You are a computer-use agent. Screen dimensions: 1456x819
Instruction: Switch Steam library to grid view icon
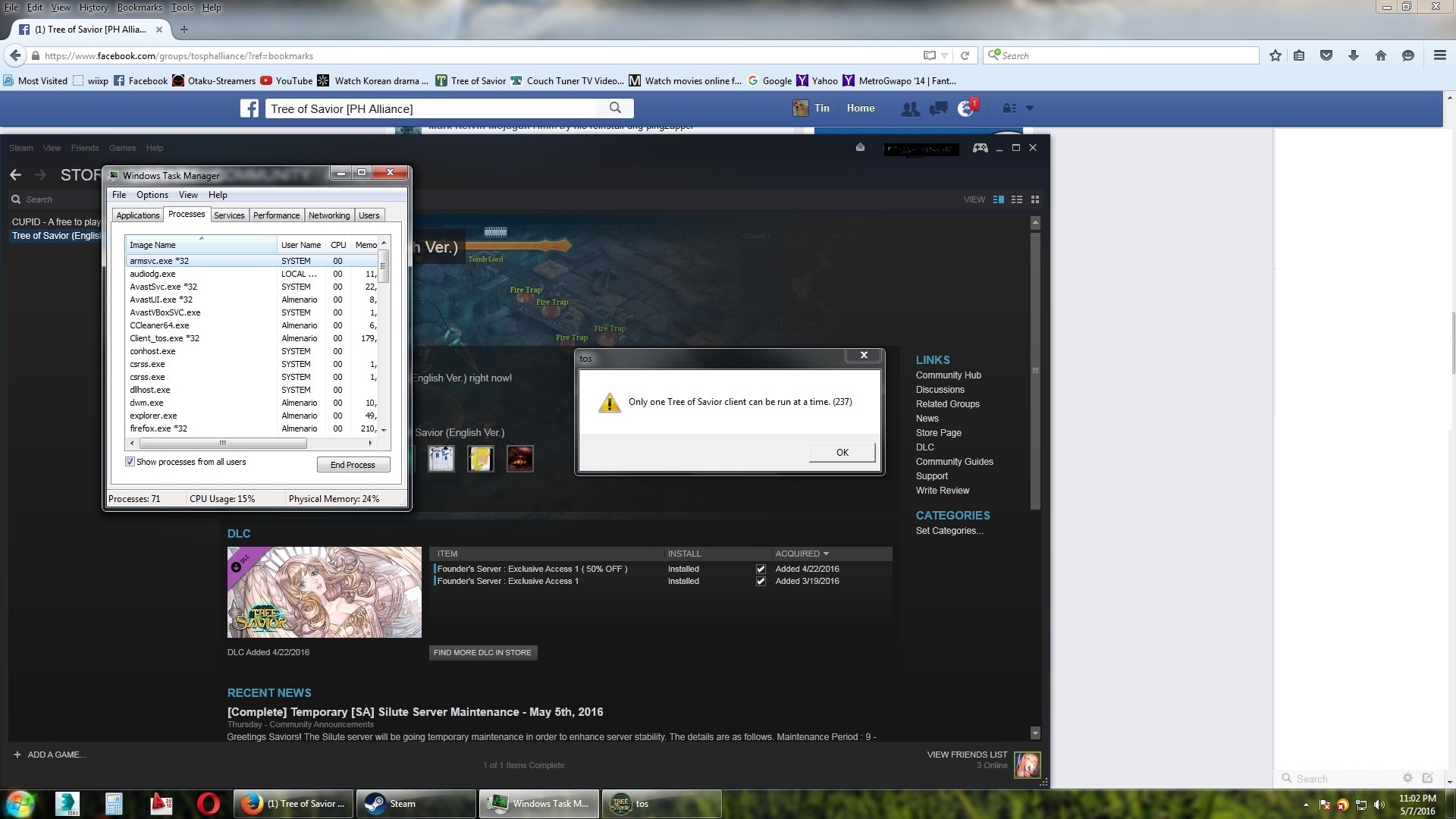[x=1035, y=199]
